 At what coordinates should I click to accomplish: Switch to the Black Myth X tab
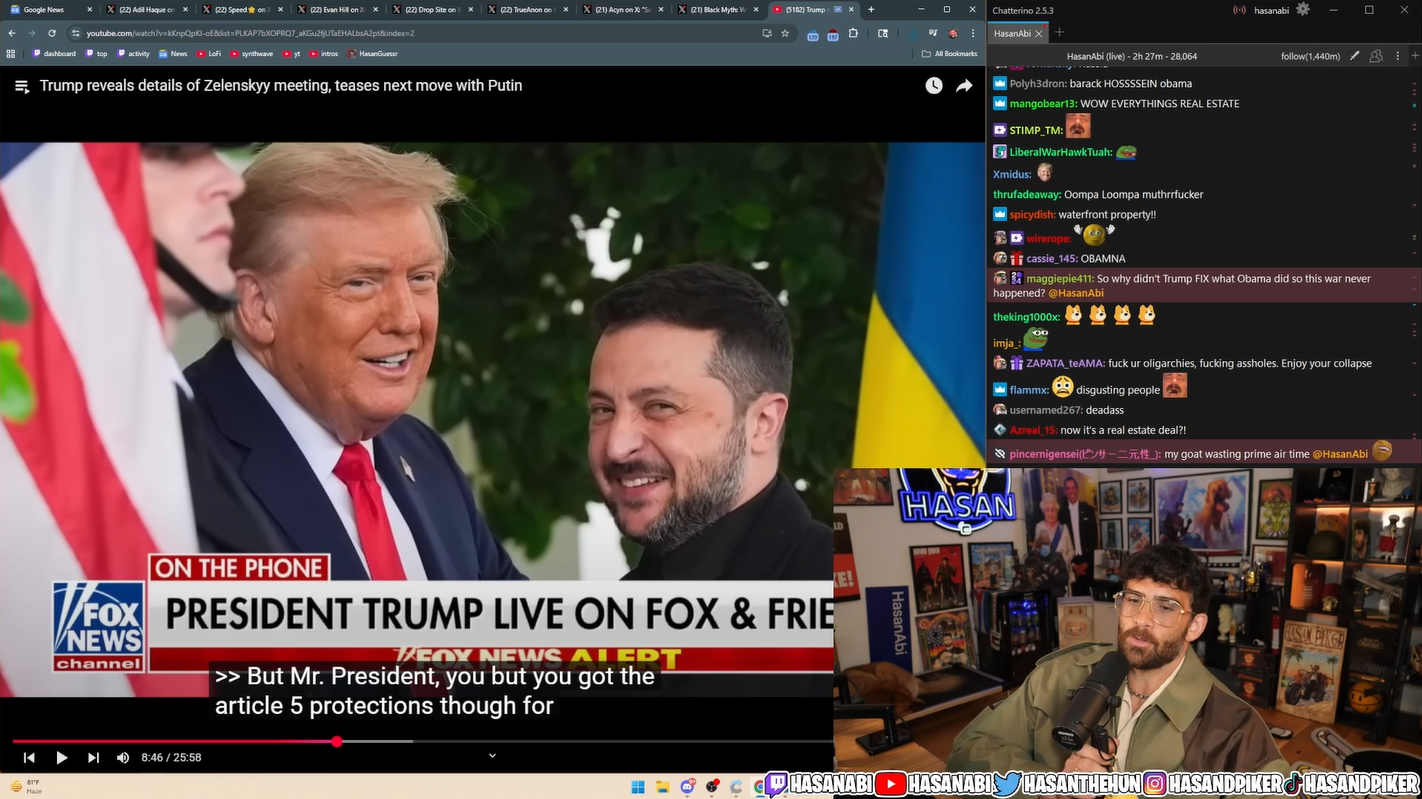pos(717,10)
